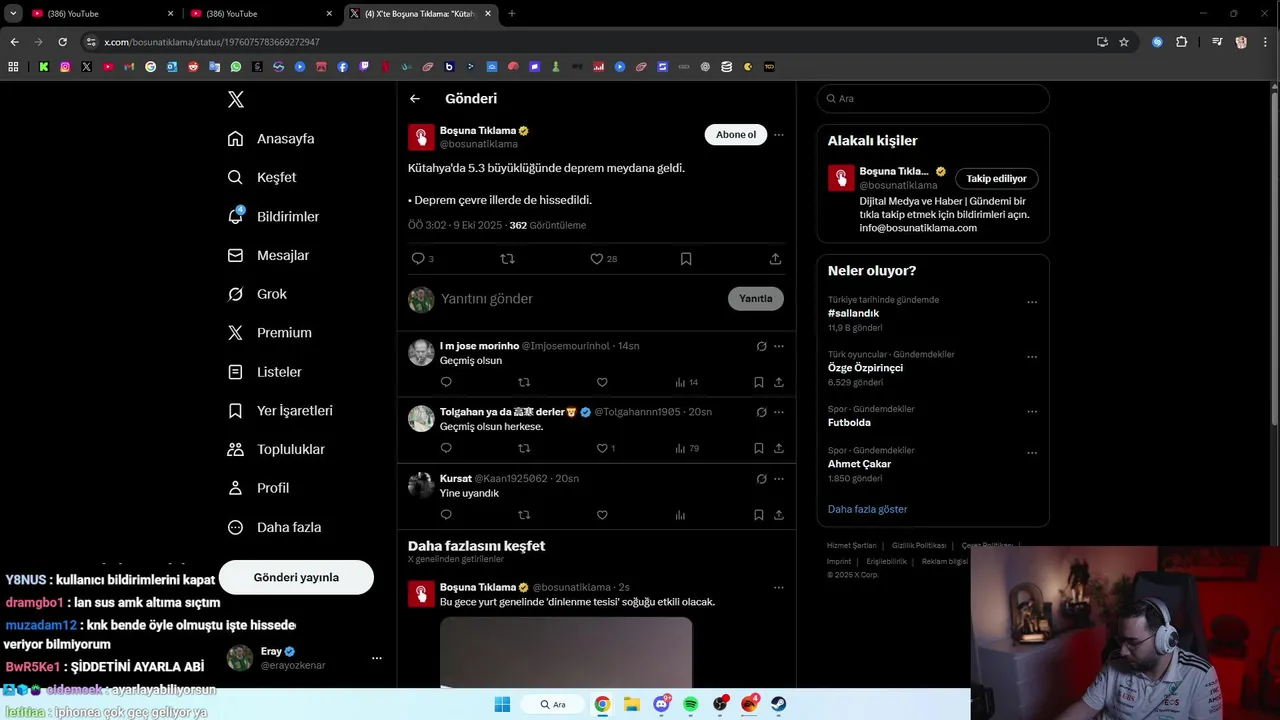Like Kursat's Yine uyandık comment
This screenshot has width=1280, height=720.
click(602, 515)
